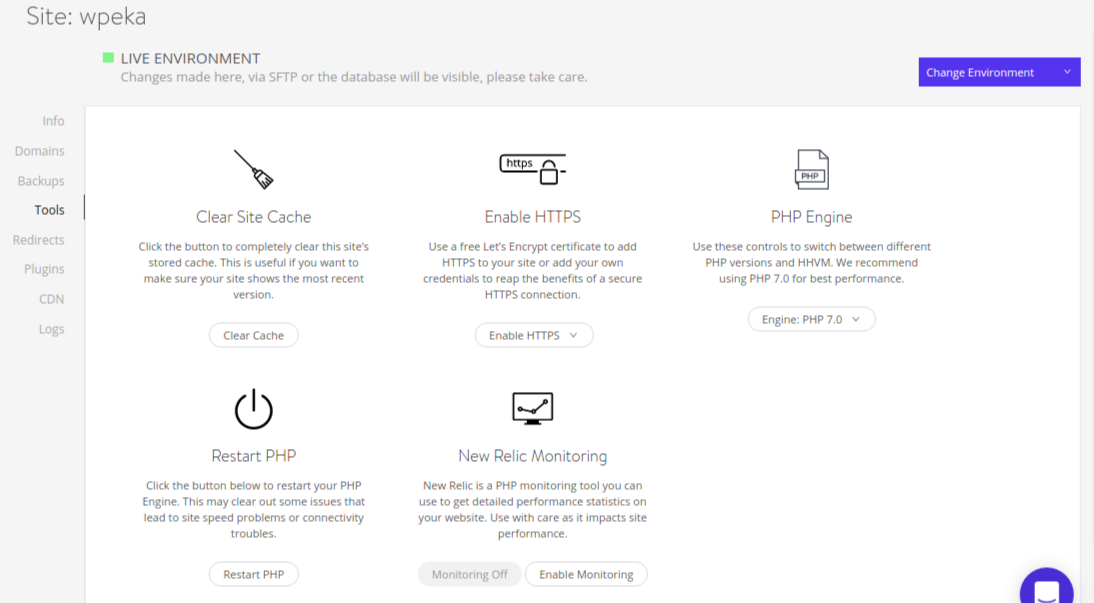Open the Change Environment dropdown
The image size is (1094, 603).
(x=999, y=72)
